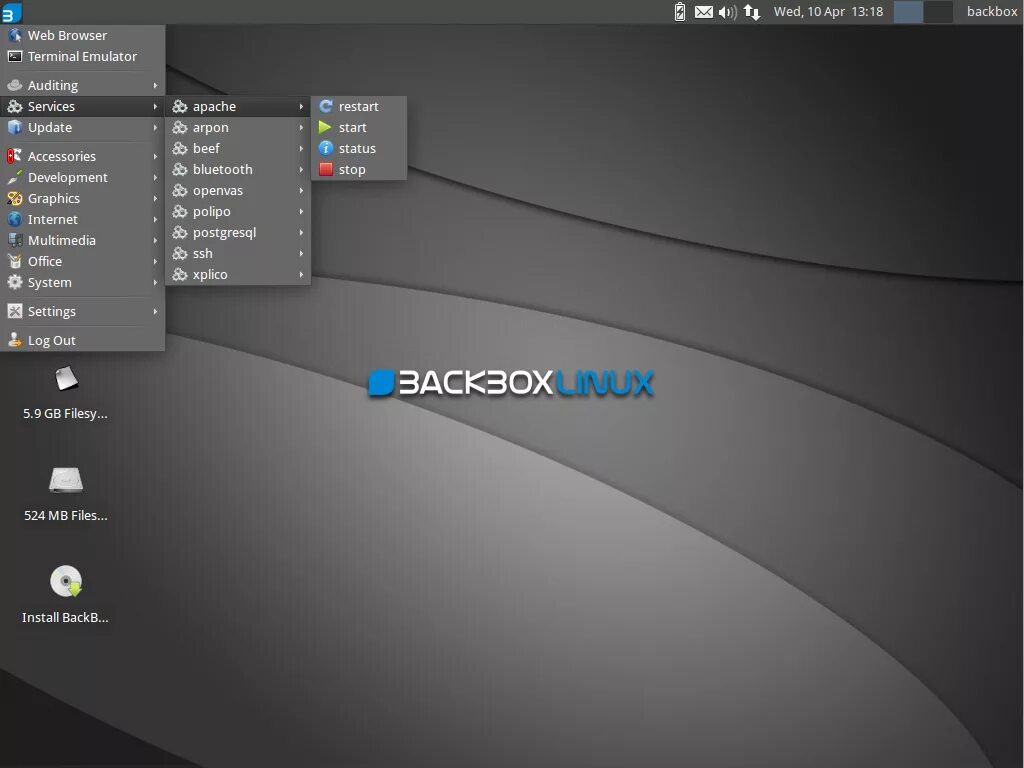Click the openvas label text
Viewport: 1024px width, 768px height.
(217, 191)
